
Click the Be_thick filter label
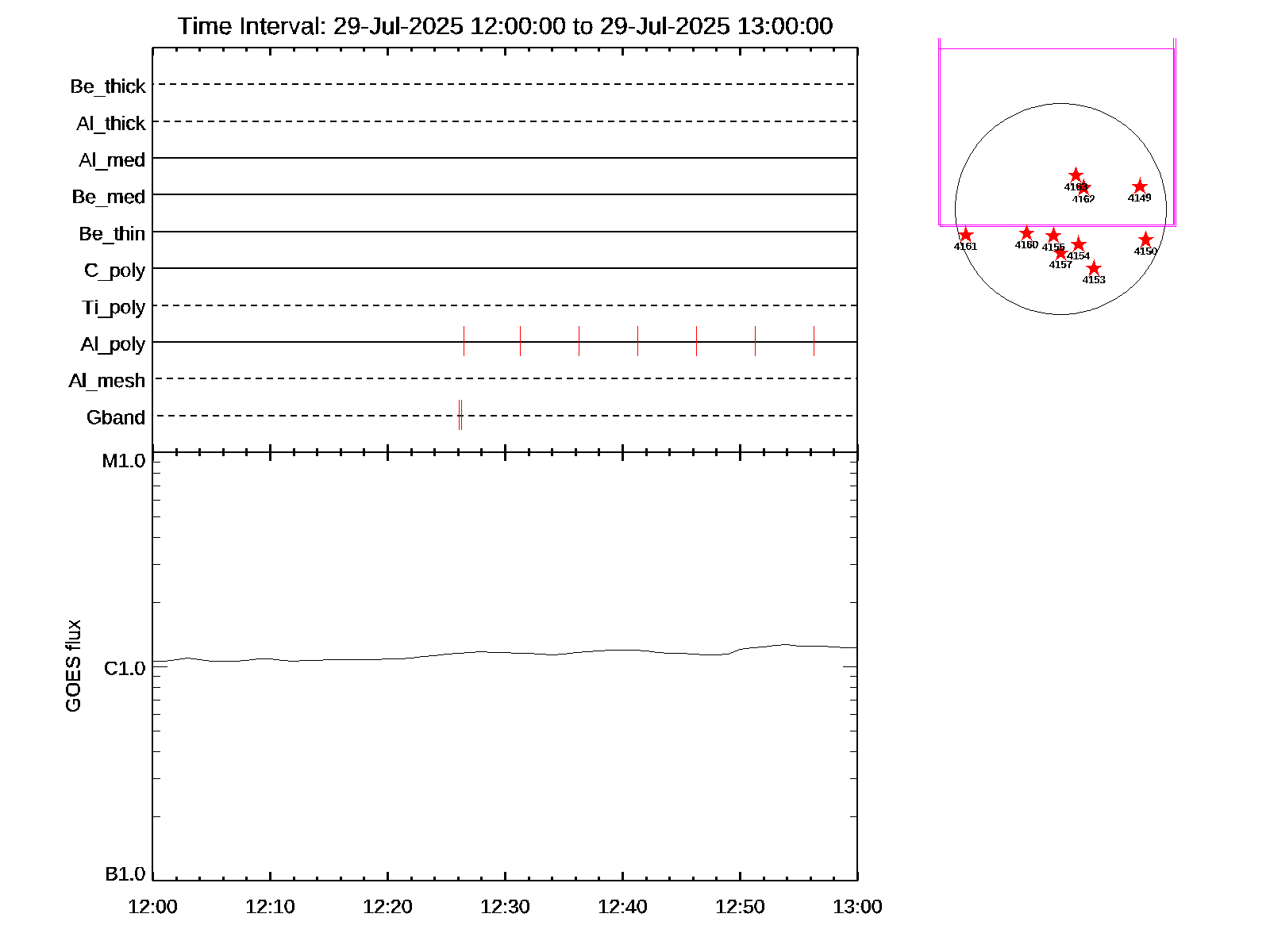108,86
